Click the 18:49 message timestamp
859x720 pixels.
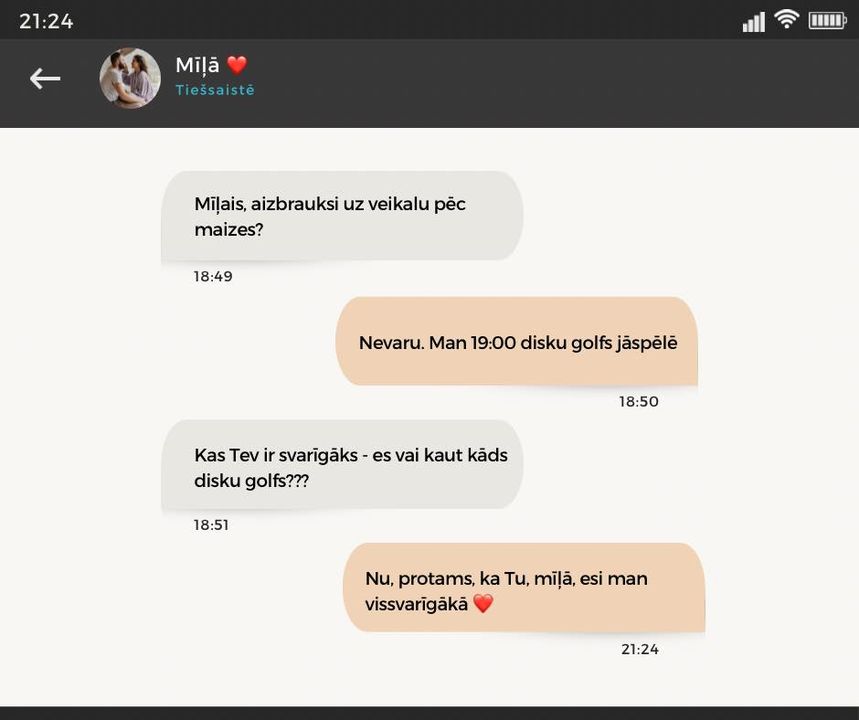click(213, 276)
